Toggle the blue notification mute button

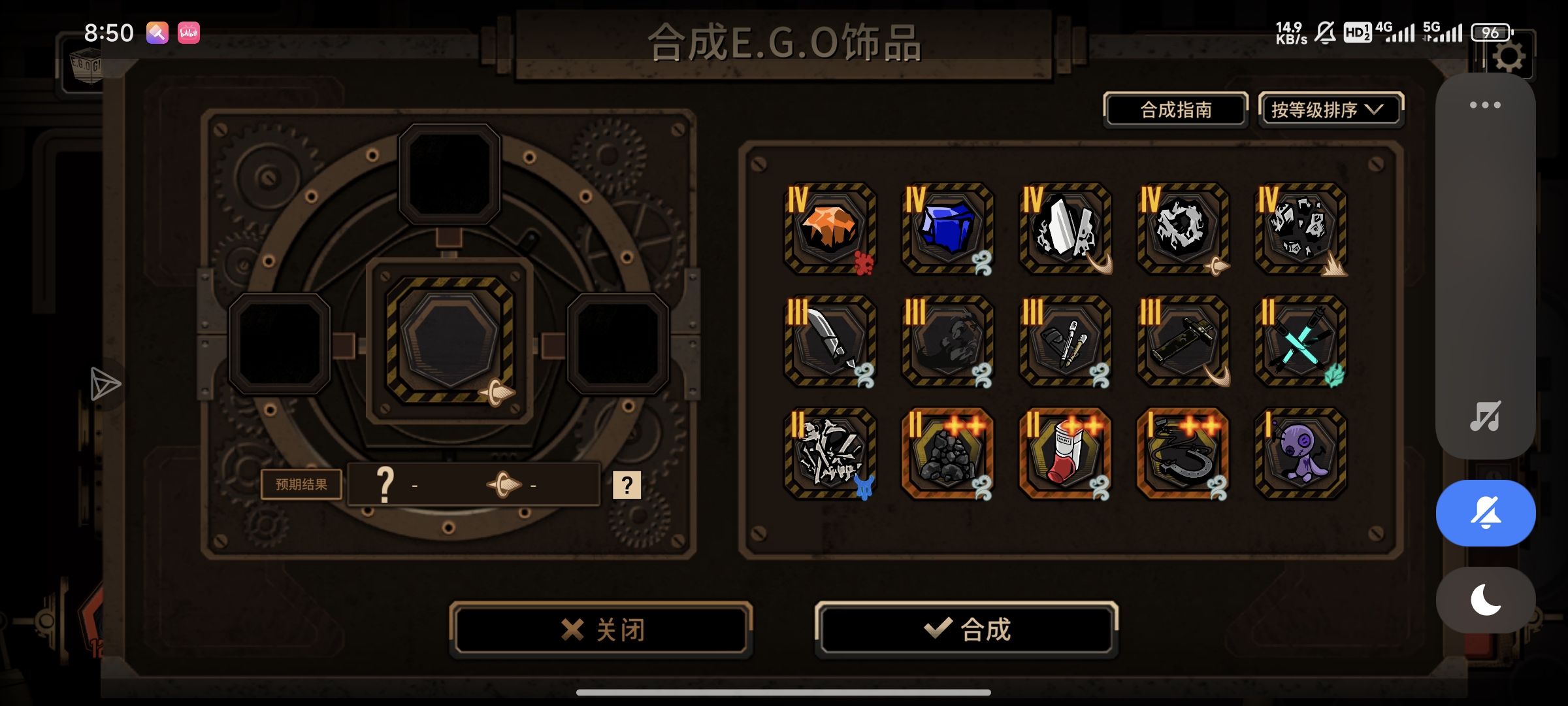tap(1486, 513)
